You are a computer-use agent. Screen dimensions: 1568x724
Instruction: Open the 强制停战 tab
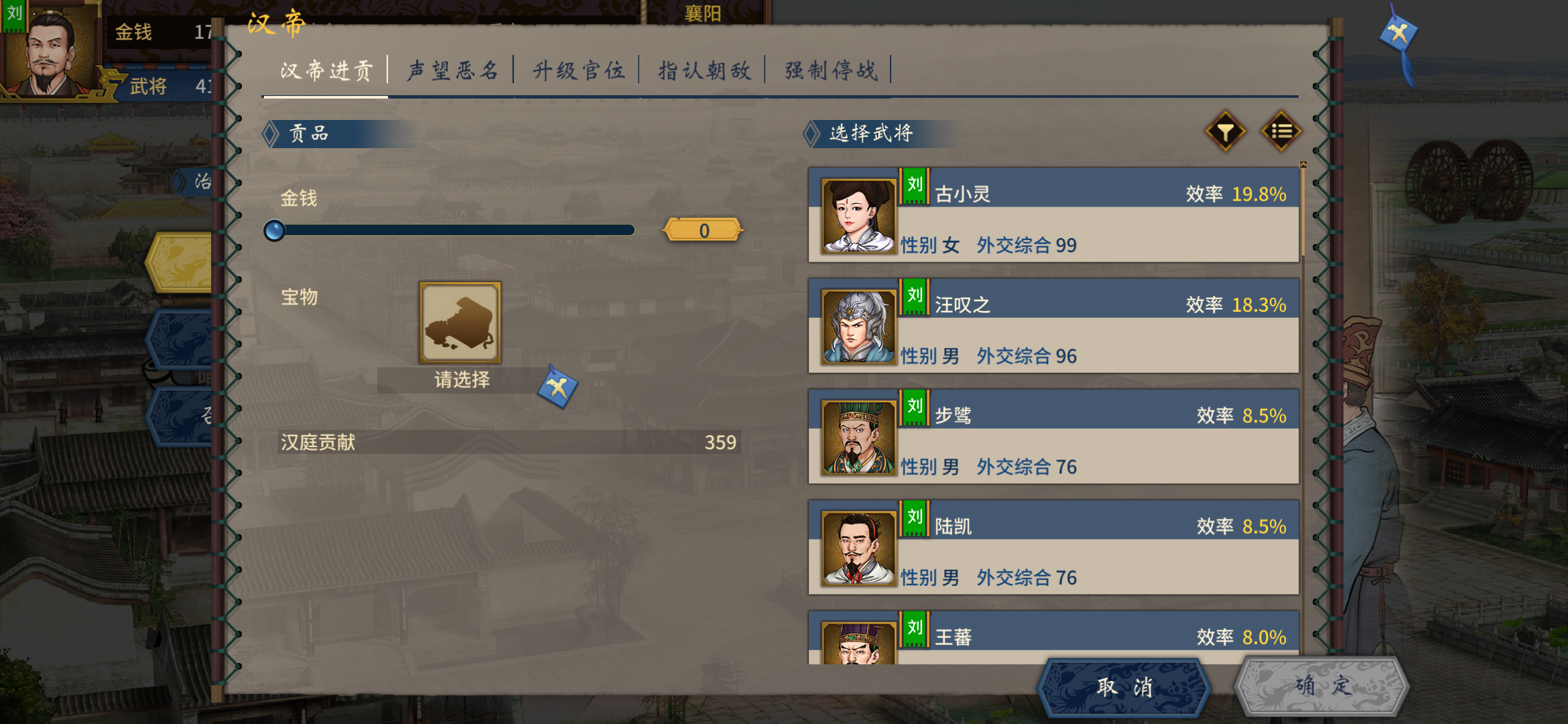click(830, 70)
